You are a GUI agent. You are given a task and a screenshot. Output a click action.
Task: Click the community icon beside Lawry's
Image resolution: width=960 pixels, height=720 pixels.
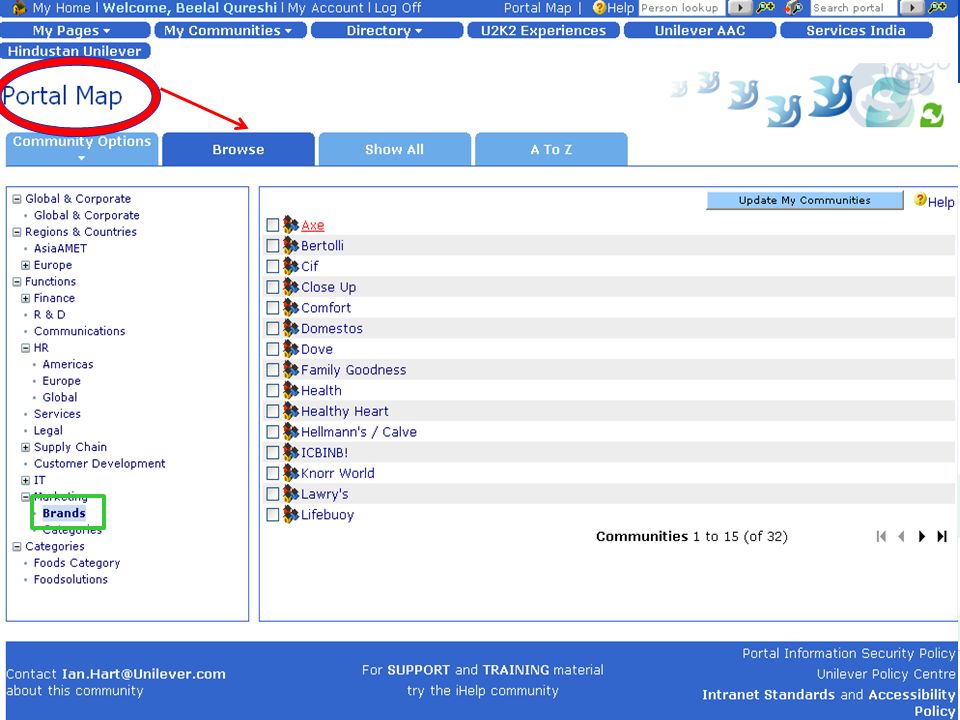point(290,494)
